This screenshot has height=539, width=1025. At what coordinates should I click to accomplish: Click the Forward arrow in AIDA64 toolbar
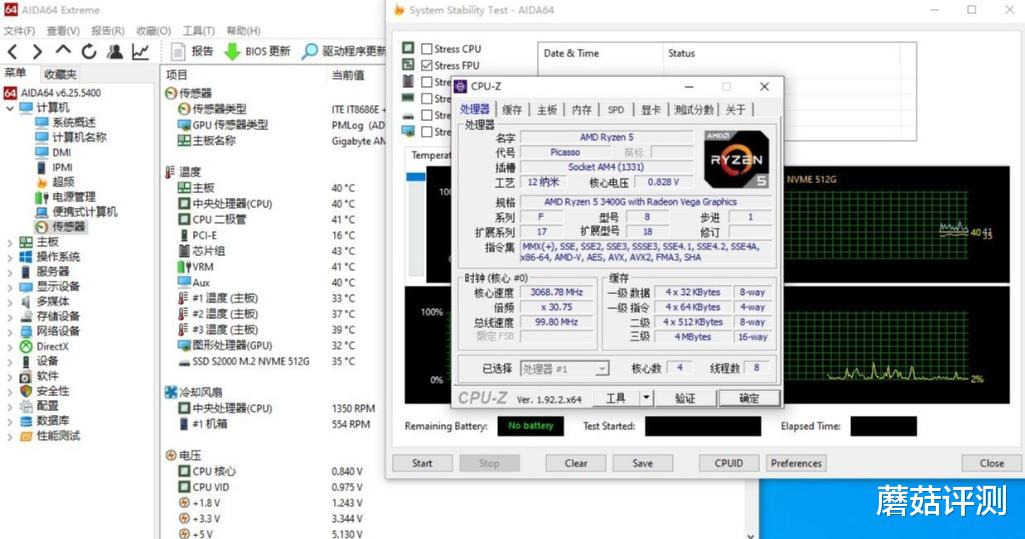tap(37, 52)
